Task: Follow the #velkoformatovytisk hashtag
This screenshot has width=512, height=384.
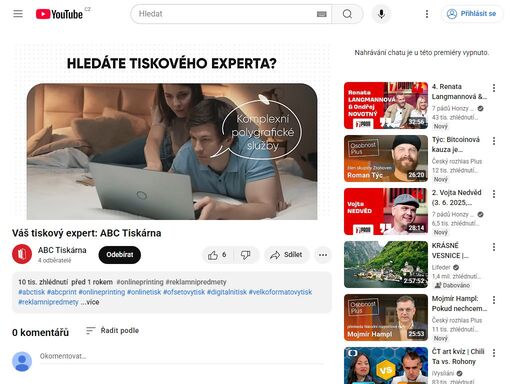Action: 280,292
